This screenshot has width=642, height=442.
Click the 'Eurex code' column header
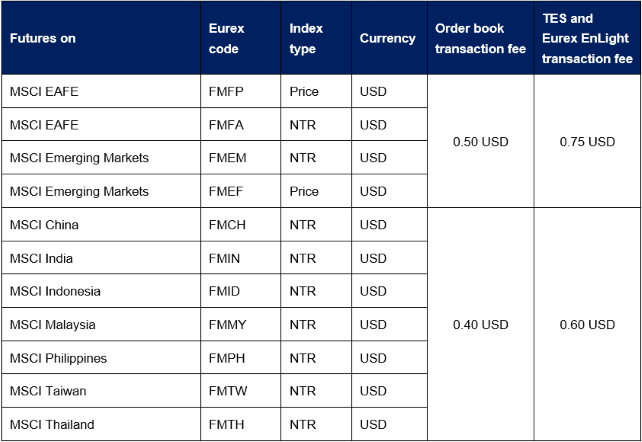tap(226, 39)
